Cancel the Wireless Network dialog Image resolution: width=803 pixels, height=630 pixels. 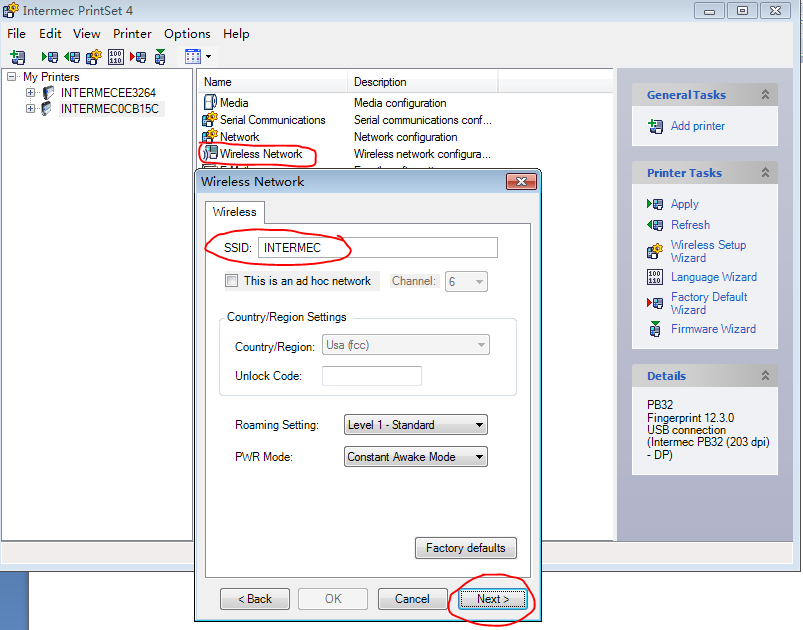pos(412,599)
